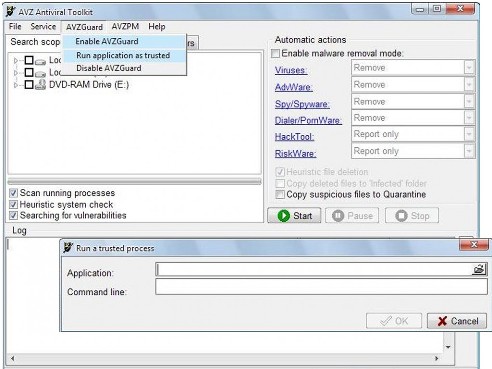Open the RiskWare link

point(295,154)
